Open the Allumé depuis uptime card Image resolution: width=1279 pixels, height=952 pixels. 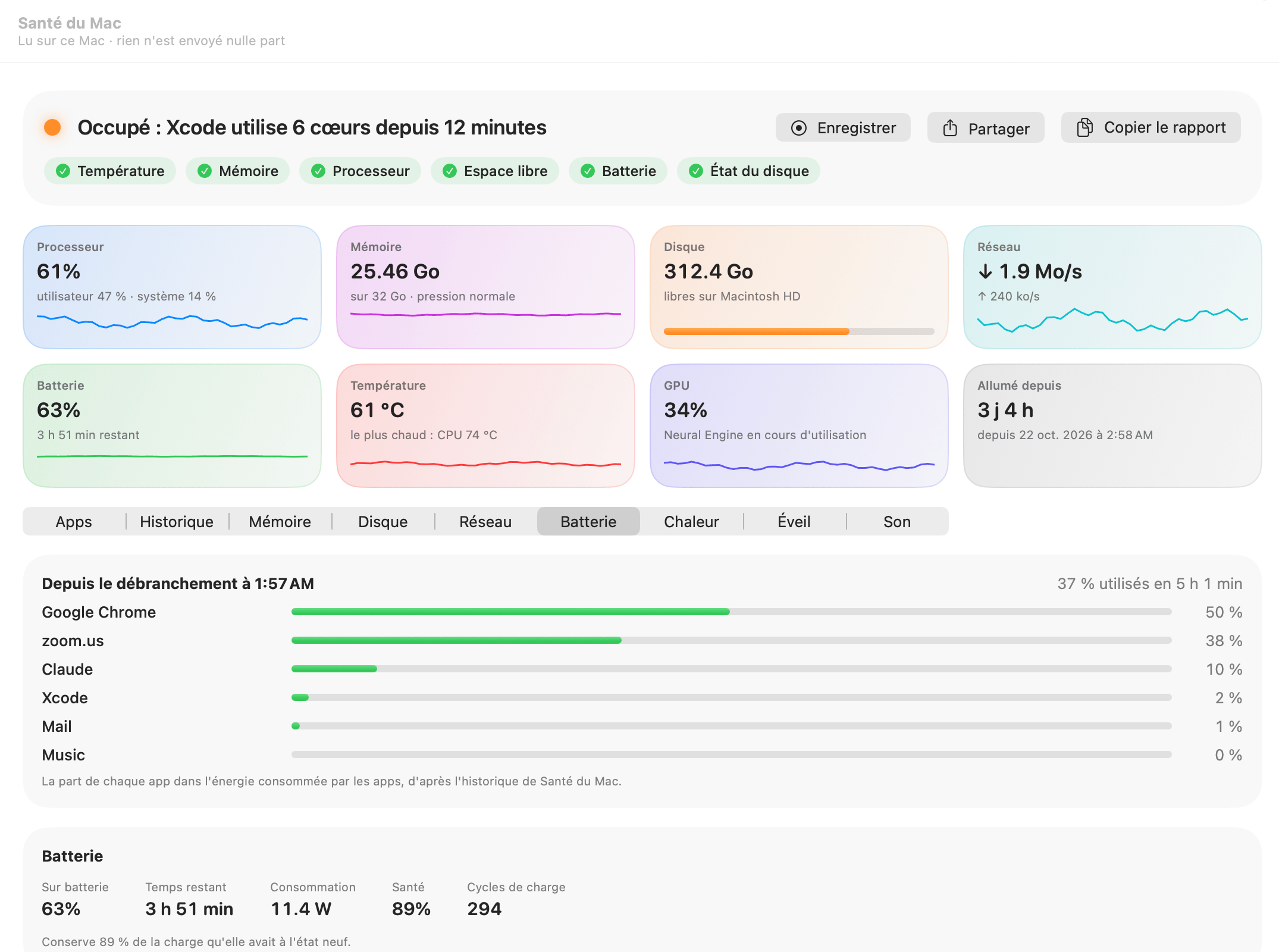[x=1112, y=425]
